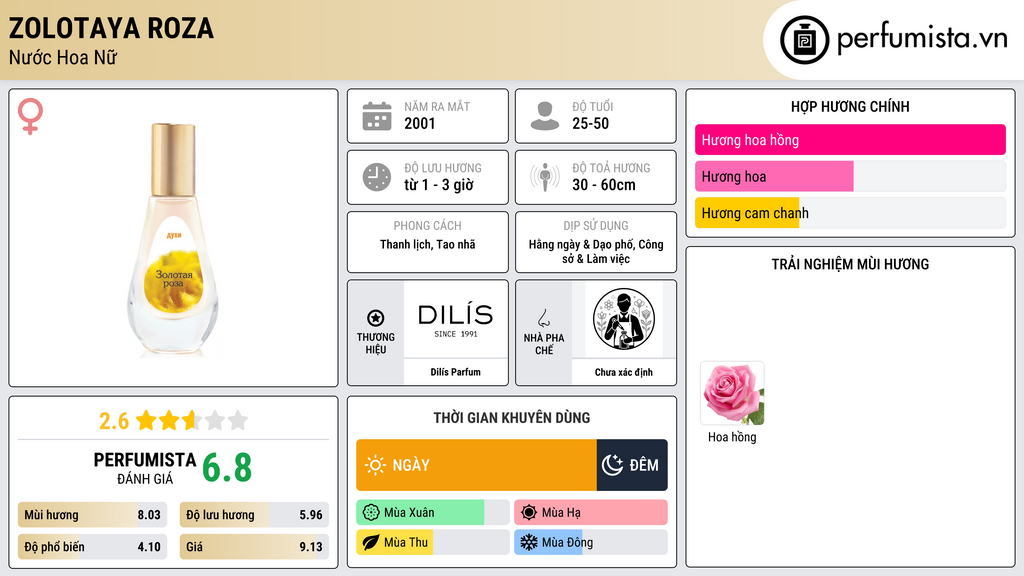Click the star badge icon above Thương hiệu
The image size is (1024, 576).
(376, 318)
